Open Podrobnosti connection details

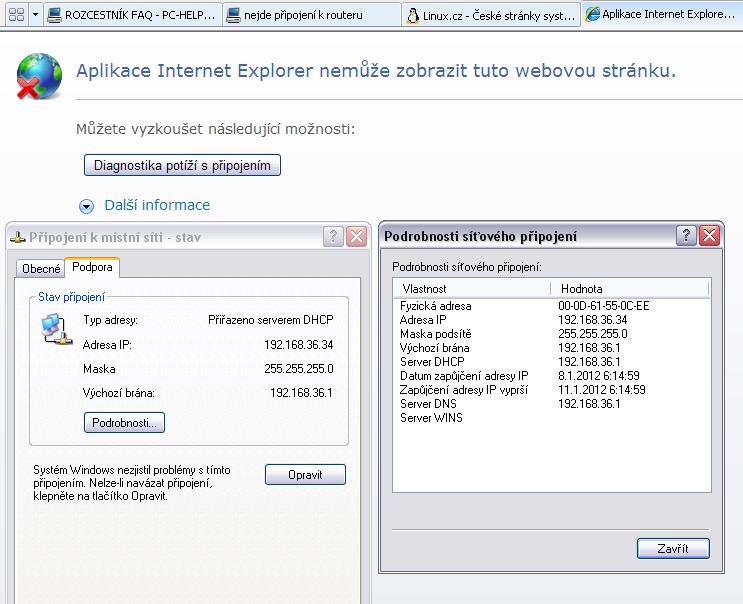pos(123,423)
